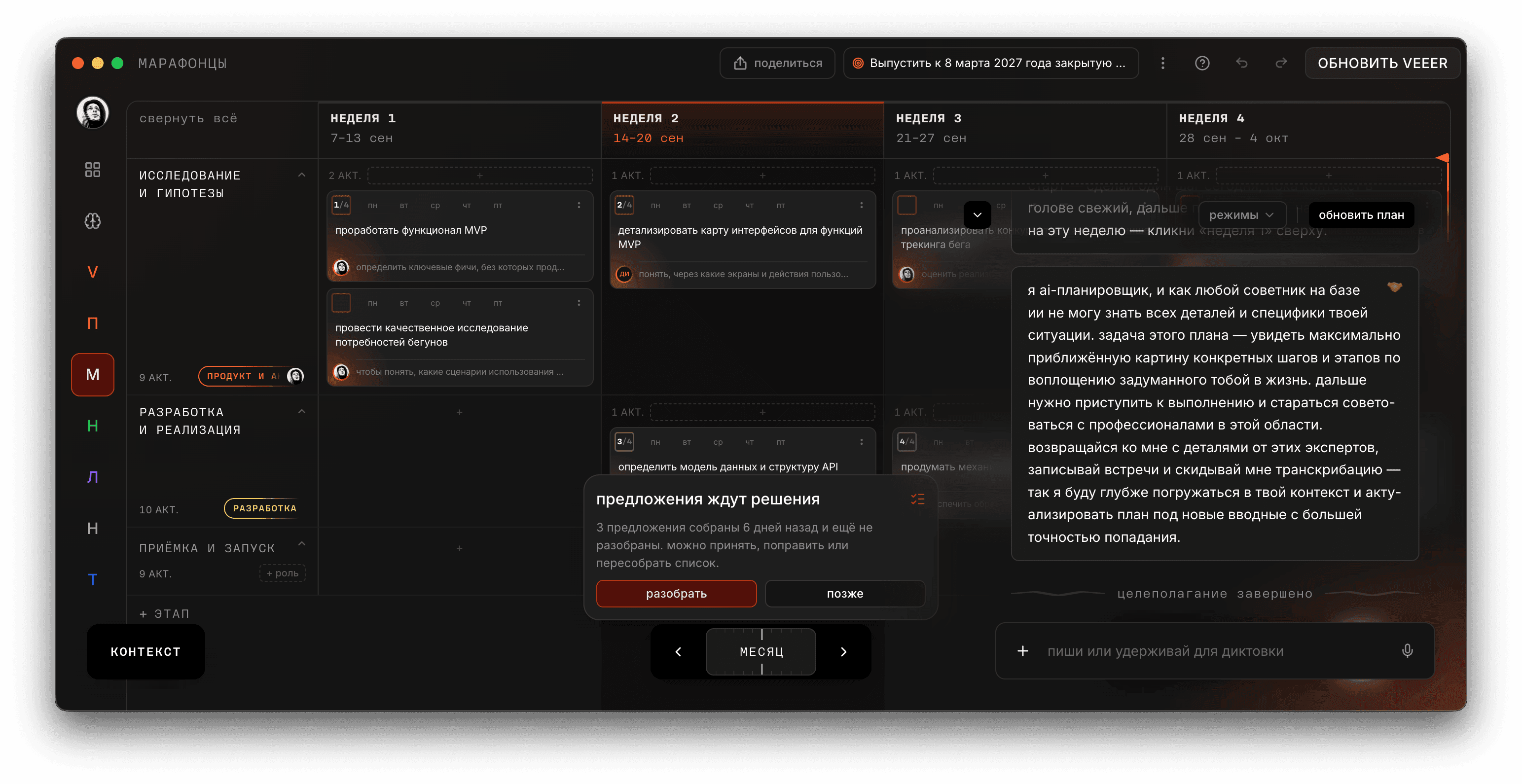Click '+ ЭТАП' to add a stage
The height and width of the screenshot is (784, 1522).
pyautogui.click(x=164, y=614)
